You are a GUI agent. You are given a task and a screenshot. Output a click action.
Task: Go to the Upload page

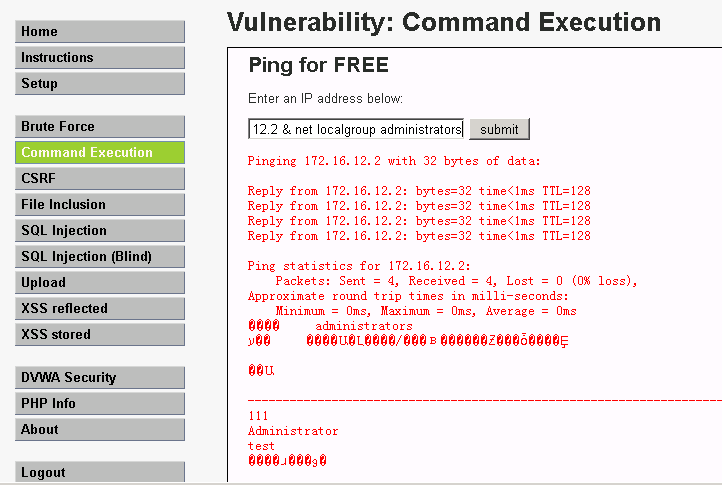(100, 283)
